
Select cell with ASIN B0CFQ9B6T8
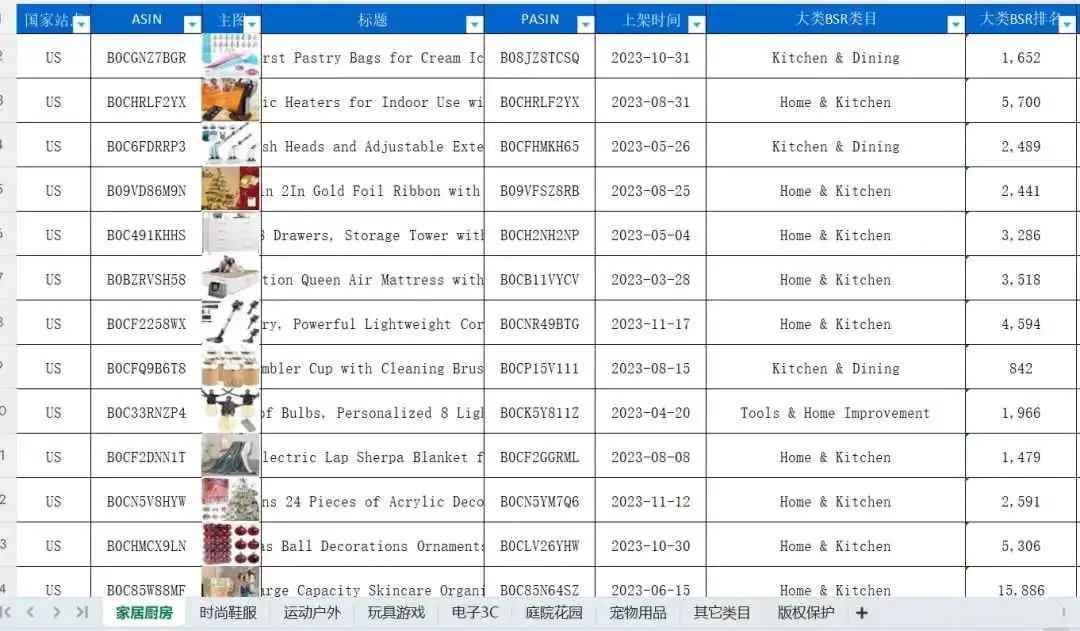146,369
